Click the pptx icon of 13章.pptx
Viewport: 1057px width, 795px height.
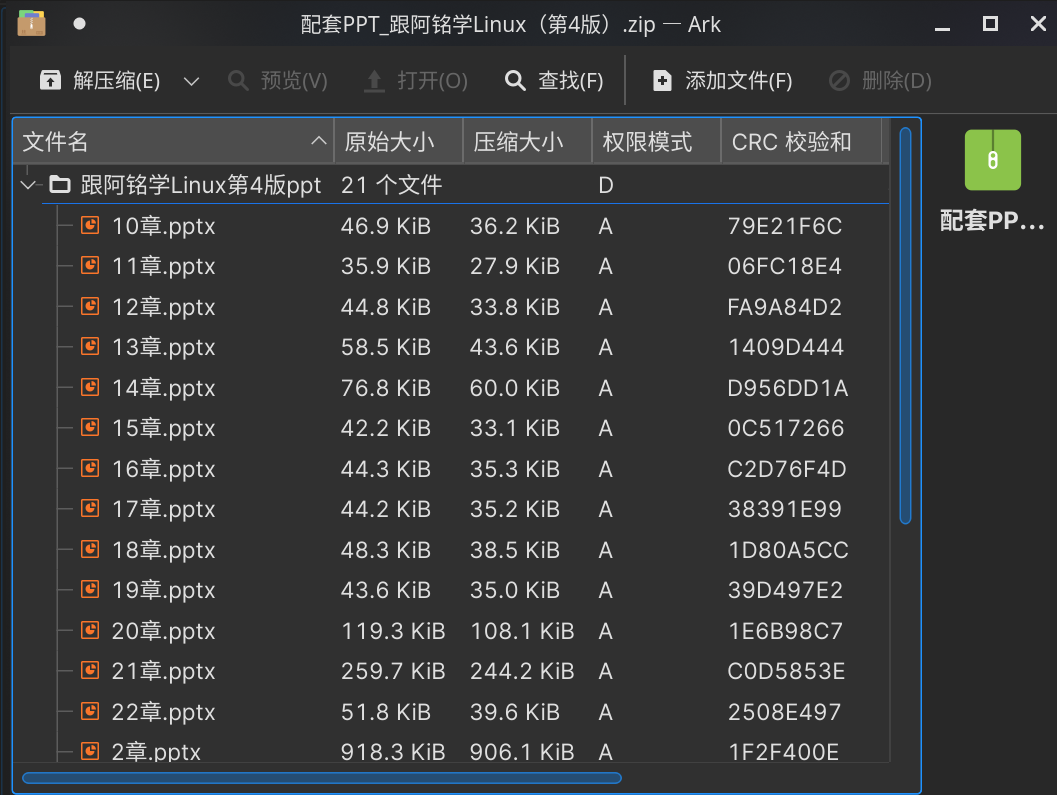(x=90, y=346)
